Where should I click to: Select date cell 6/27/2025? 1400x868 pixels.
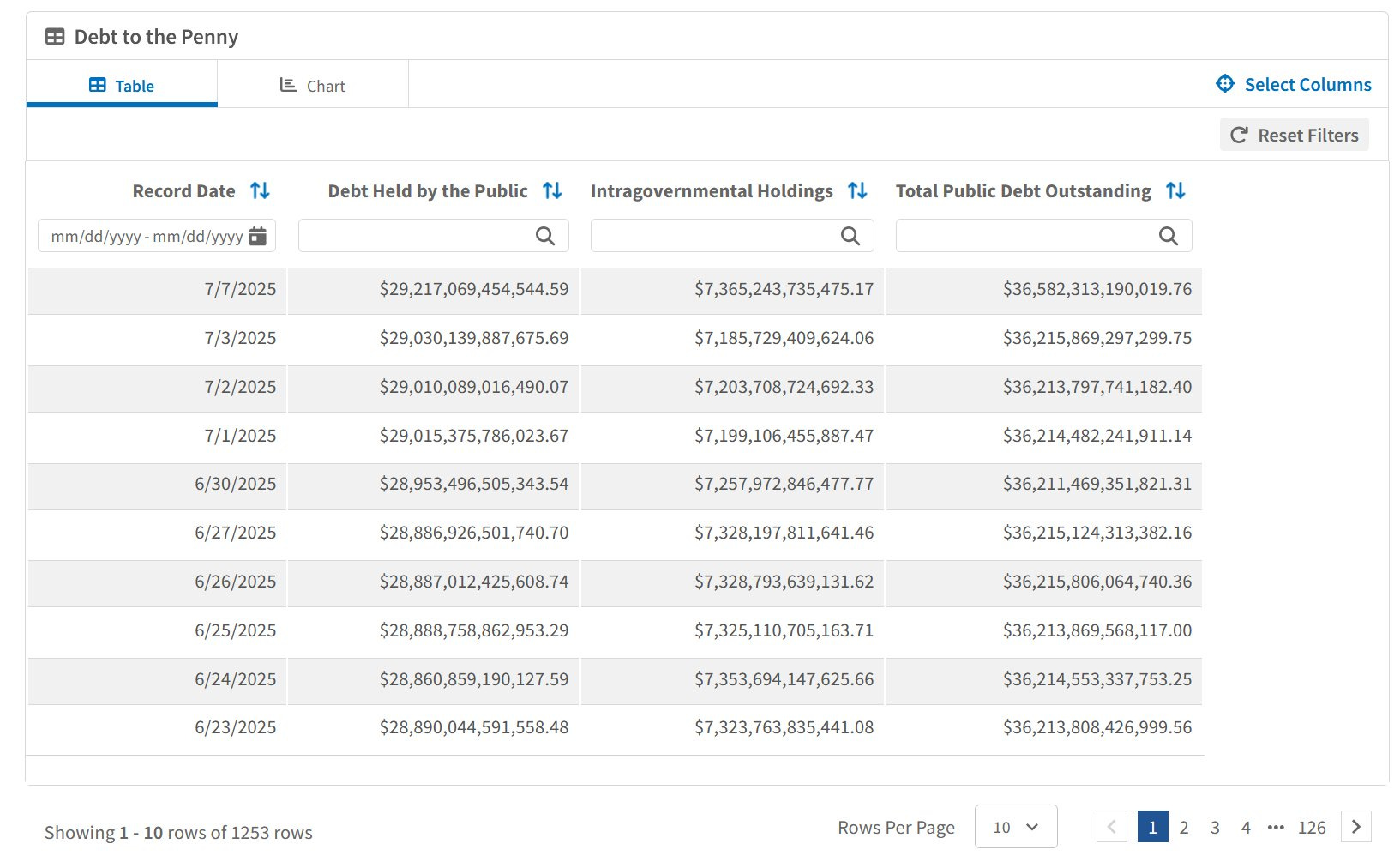click(x=236, y=533)
